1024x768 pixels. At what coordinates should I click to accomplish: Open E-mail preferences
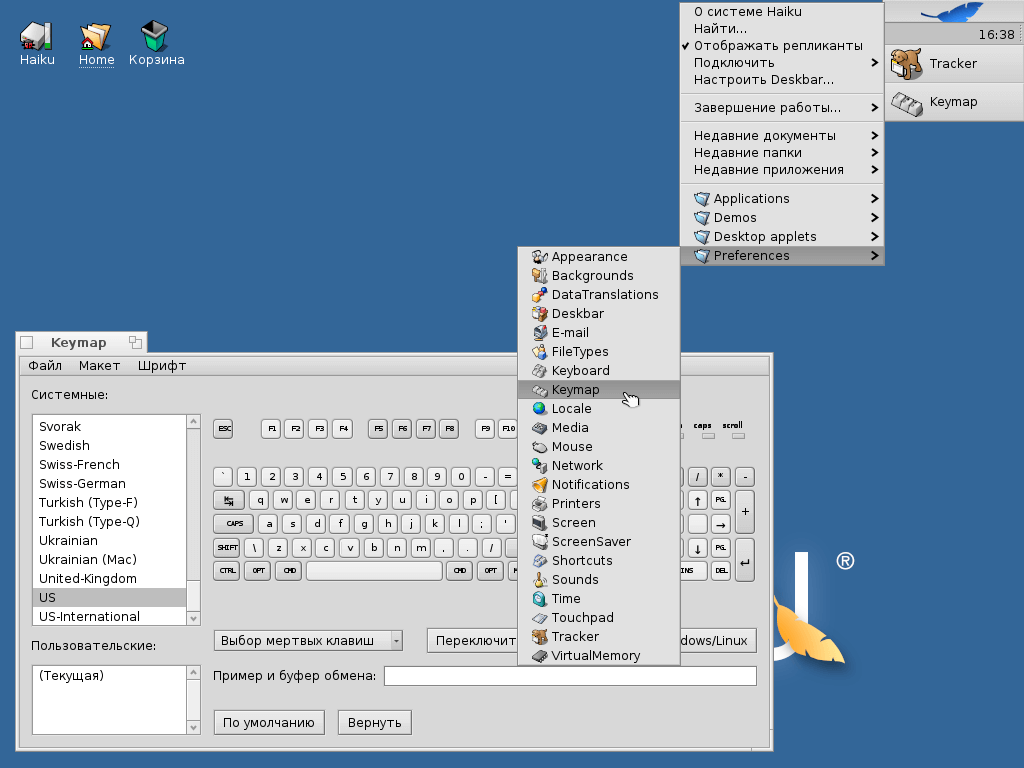point(599,332)
